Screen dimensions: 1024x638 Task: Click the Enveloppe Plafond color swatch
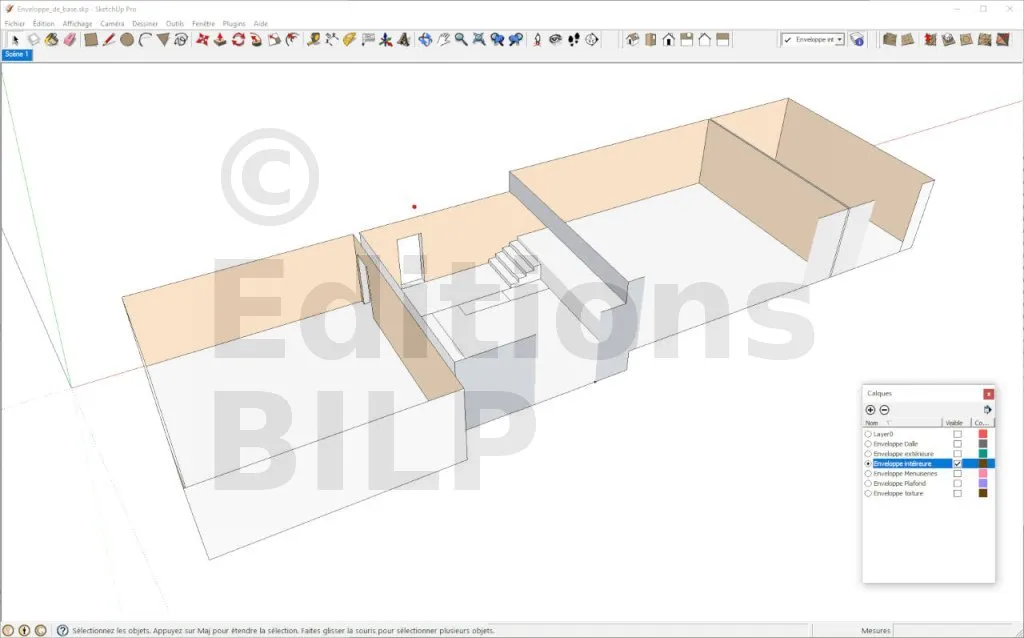pyautogui.click(x=983, y=484)
